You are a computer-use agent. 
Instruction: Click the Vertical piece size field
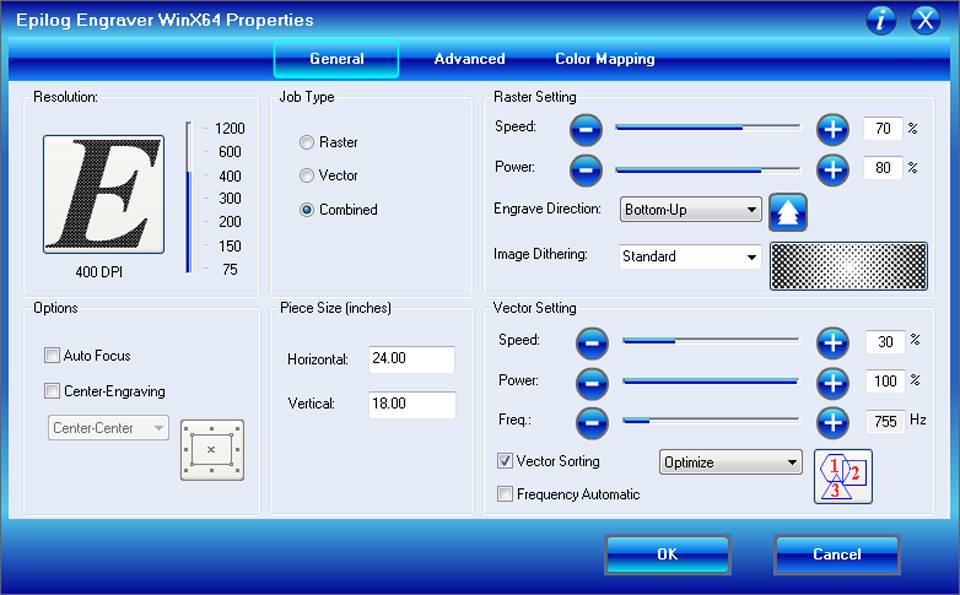click(411, 405)
